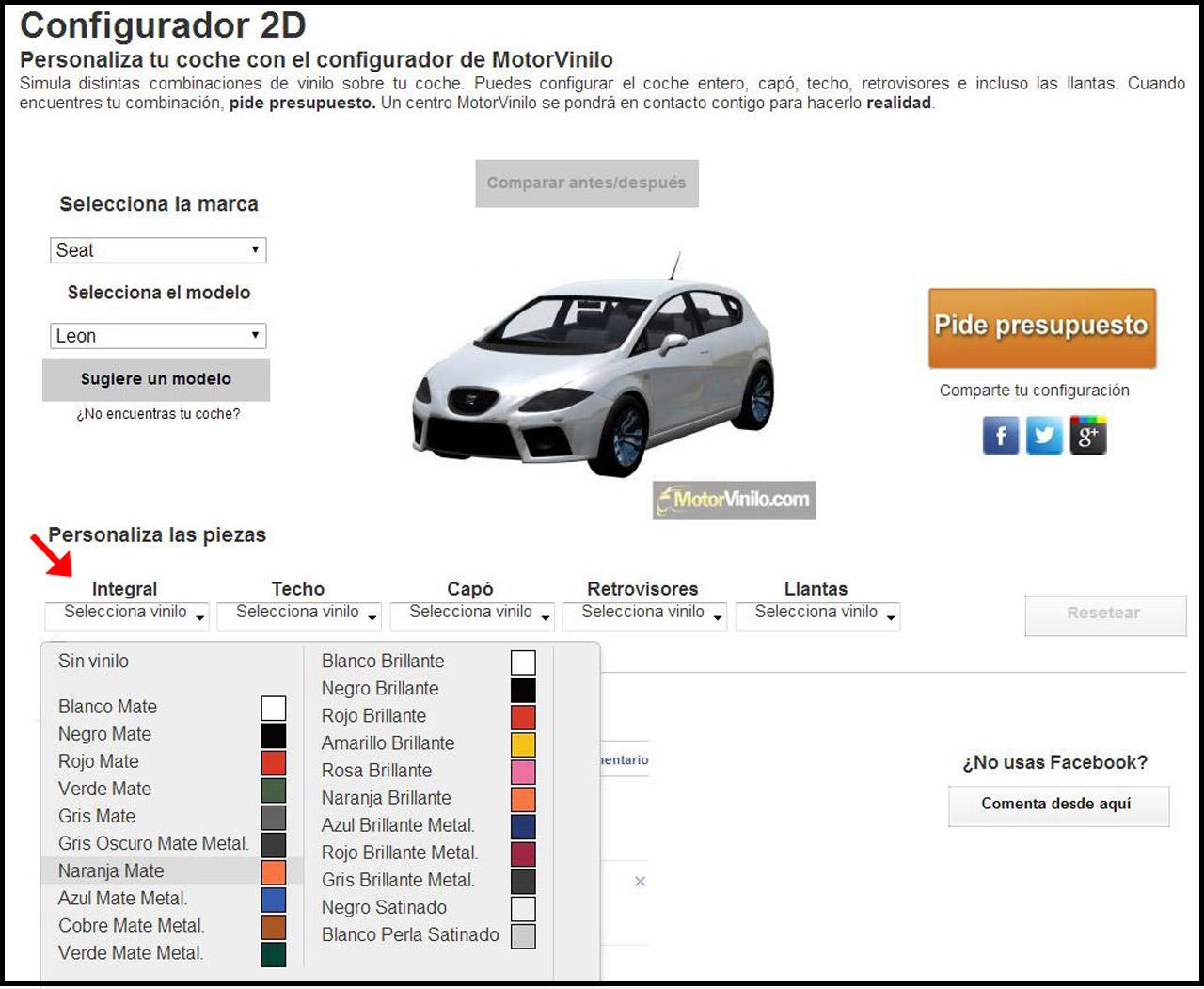The height and width of the screenshot is (989, 1204).
Task: Click the green Verde Mate swatch
Action: (x=274, y=790)
